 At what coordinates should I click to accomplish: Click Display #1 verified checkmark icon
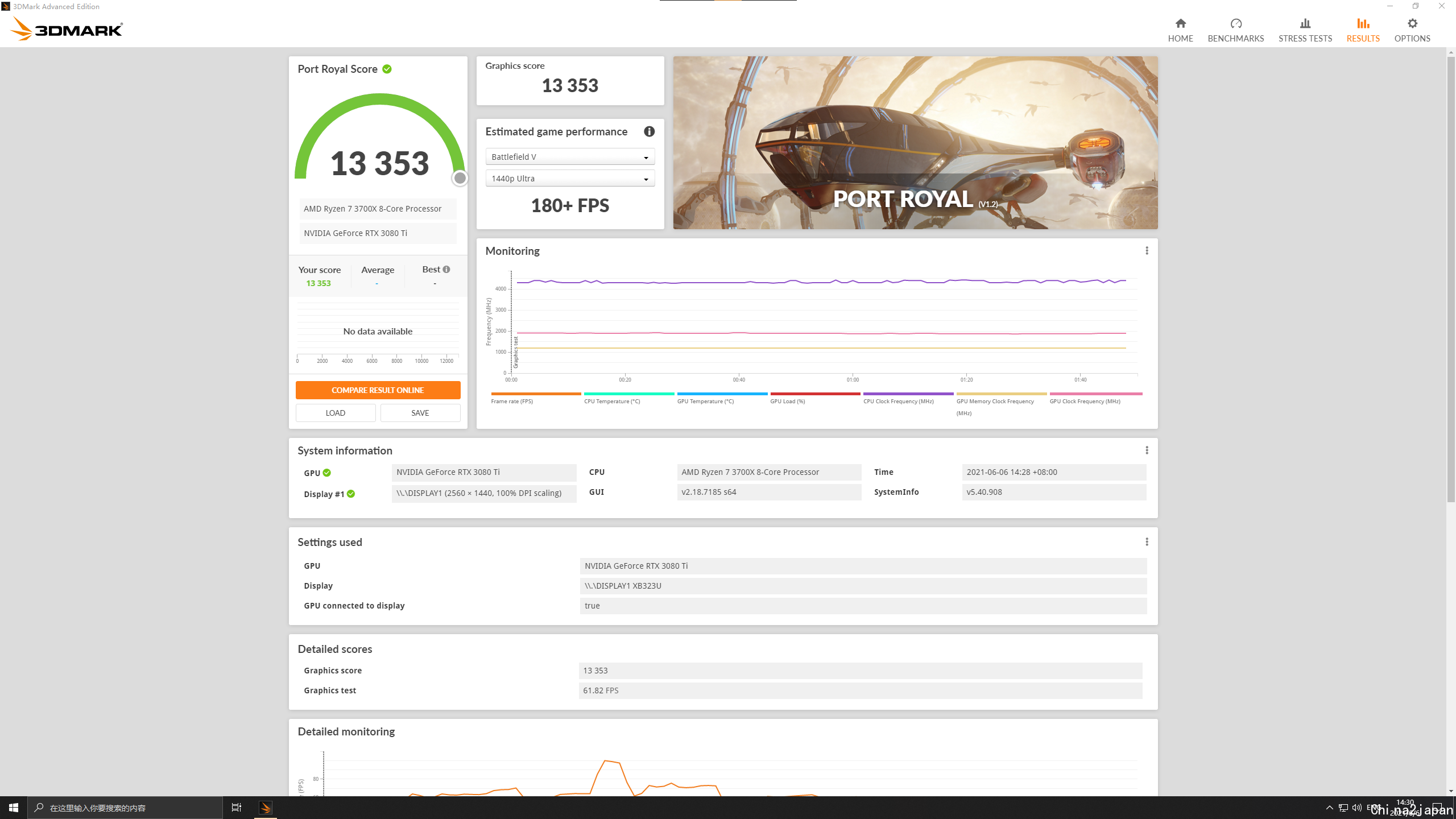point(351,494)
